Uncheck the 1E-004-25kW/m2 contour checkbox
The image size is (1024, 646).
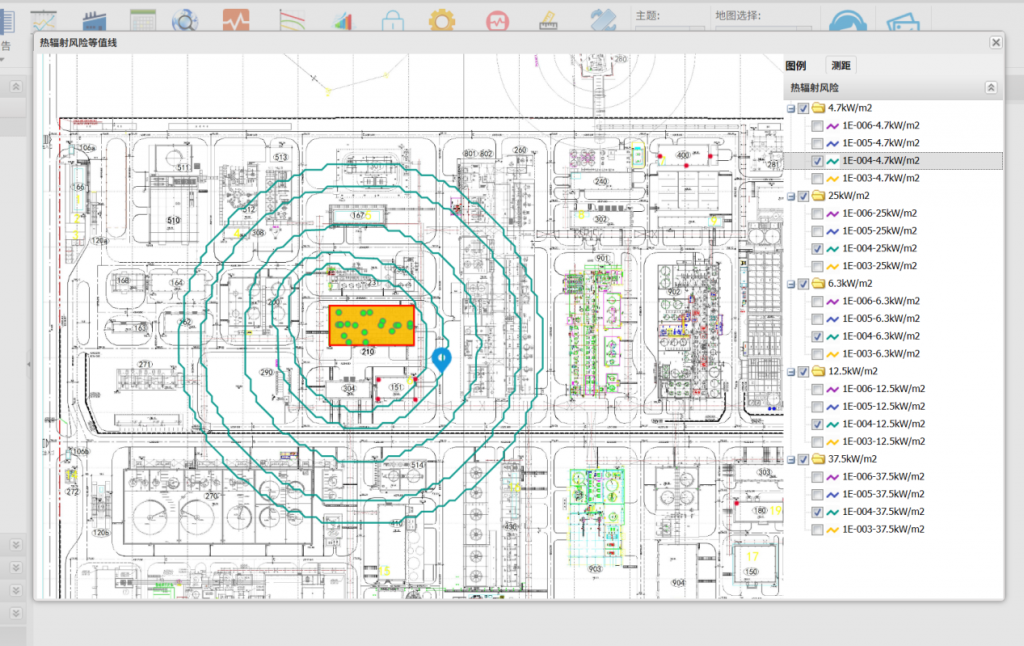(818, 249)
